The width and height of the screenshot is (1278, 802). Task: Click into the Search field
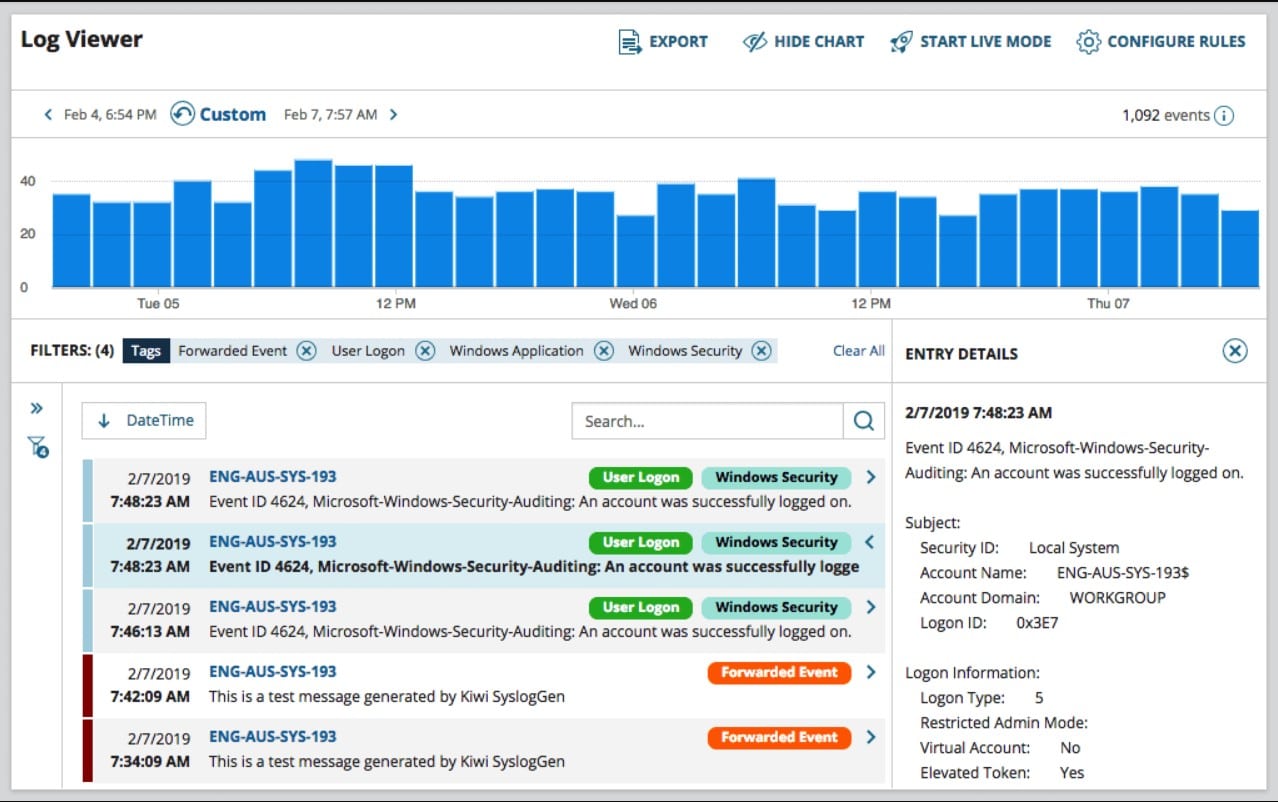708,421
